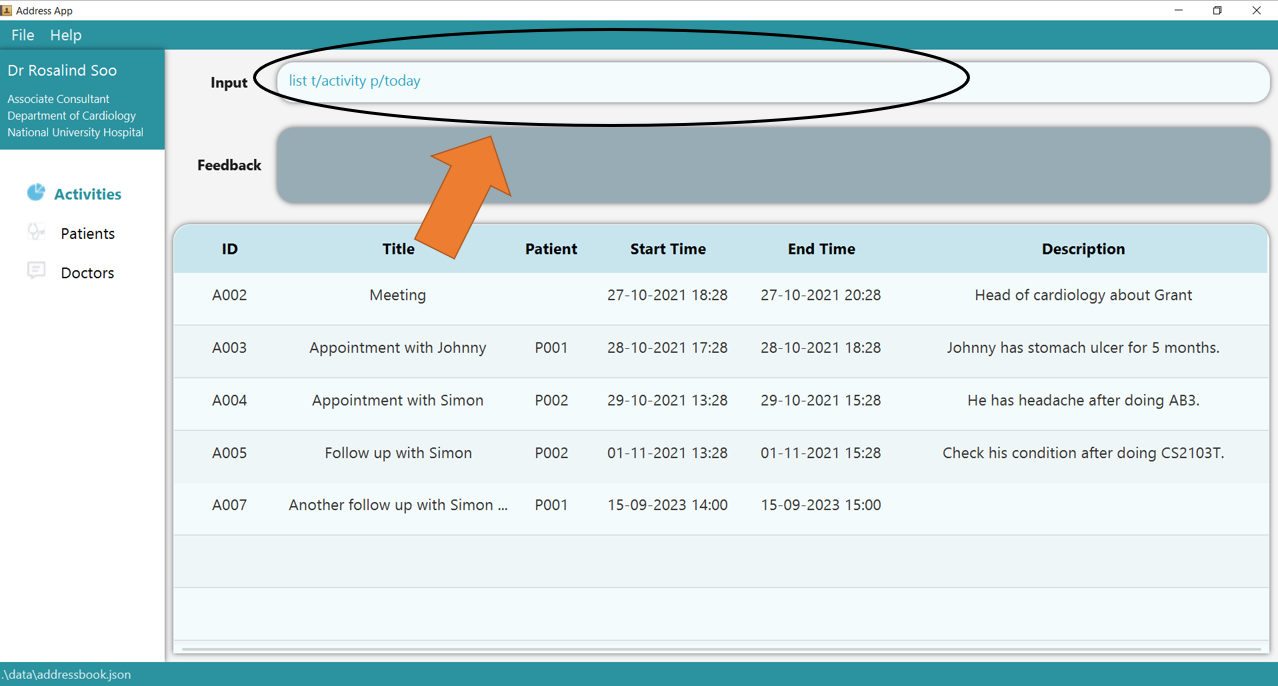This screenshot has width=1278, height=686.
Task: Open the File menu
Action: pyautogui.click(x=22, y=34)
